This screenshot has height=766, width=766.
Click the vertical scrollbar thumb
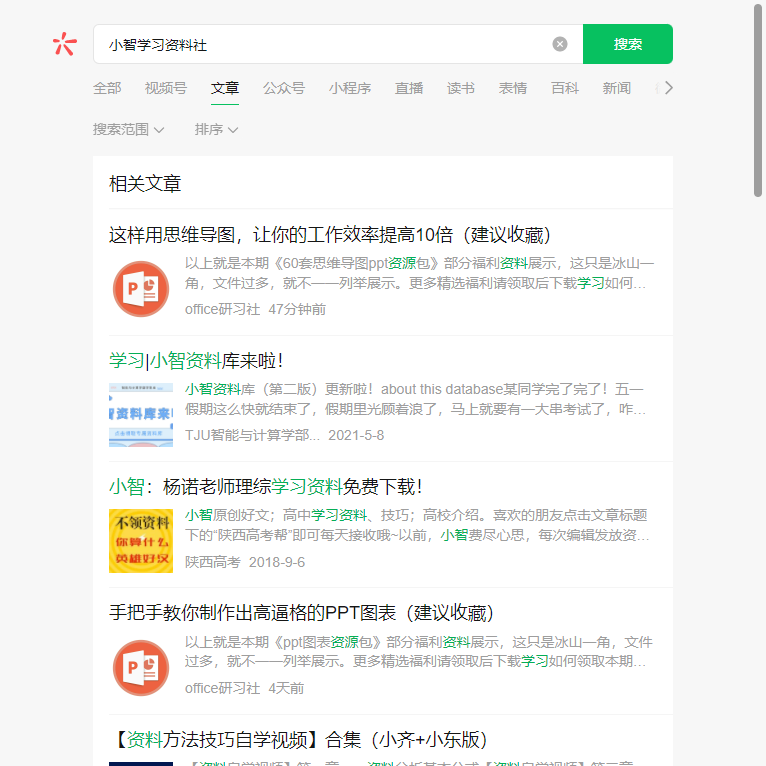758,100
